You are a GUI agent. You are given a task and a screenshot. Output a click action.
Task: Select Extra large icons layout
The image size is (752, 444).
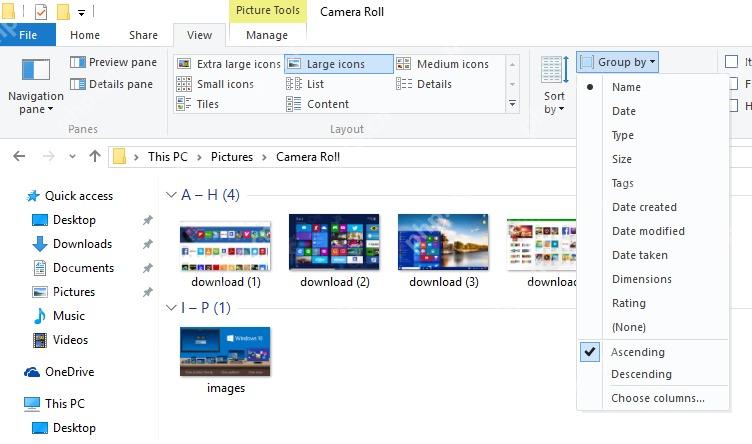(229, 64)
